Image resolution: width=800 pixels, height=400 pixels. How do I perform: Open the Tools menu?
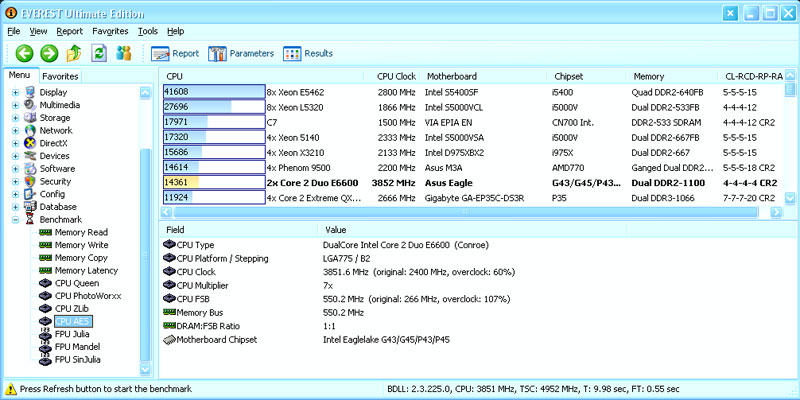point(148,31)
